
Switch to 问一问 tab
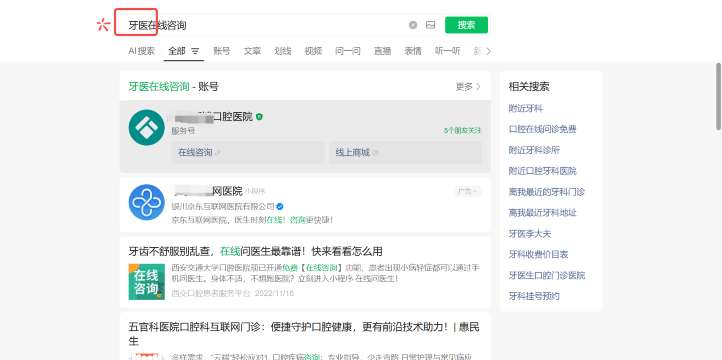(x=348, y=51)
